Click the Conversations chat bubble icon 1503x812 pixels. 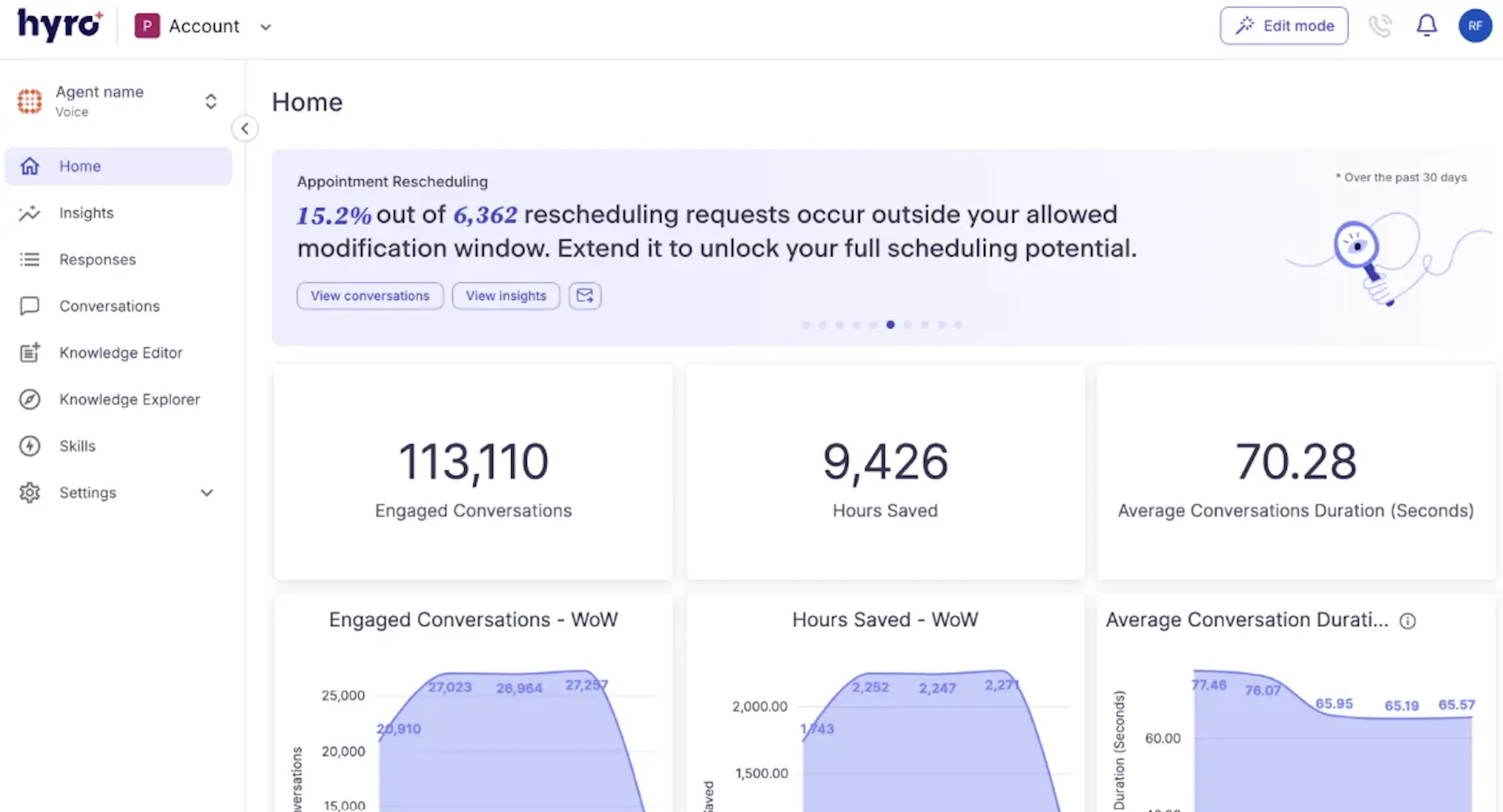tap(30, 306)
